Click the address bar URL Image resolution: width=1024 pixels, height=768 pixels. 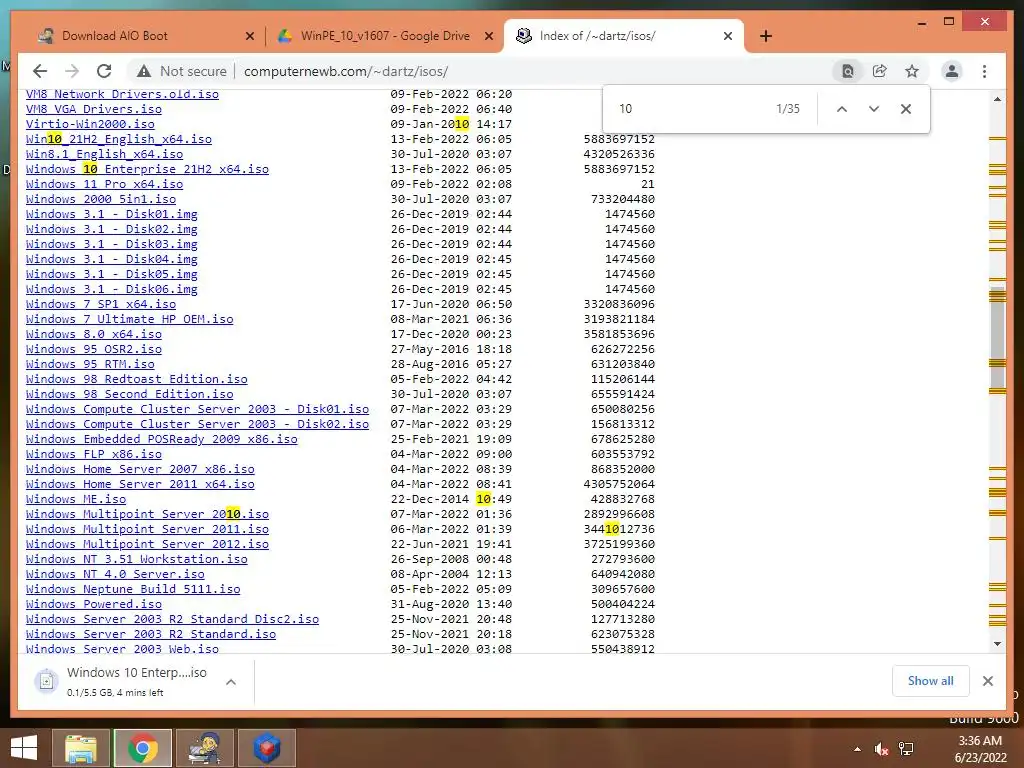(346, 71)
